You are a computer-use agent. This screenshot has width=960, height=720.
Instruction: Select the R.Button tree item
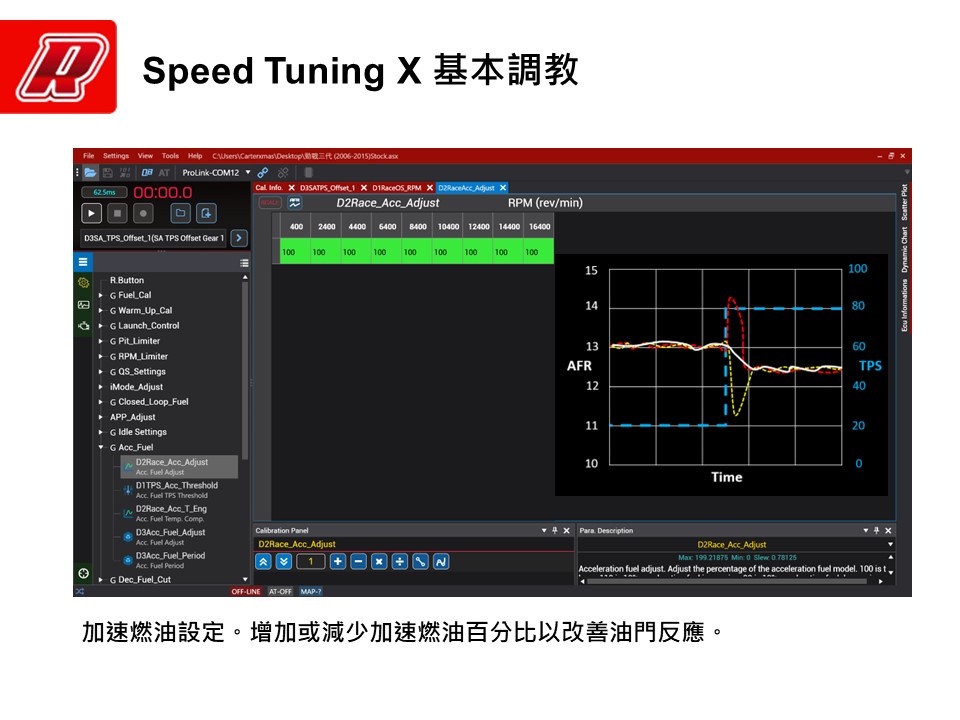[x=127, y=280]
